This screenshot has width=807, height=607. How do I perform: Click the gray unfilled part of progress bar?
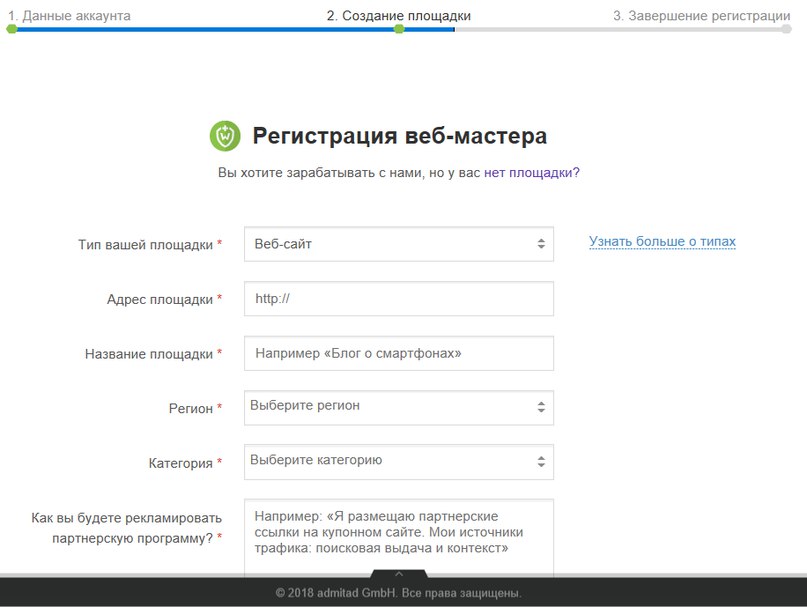(620, 29)
